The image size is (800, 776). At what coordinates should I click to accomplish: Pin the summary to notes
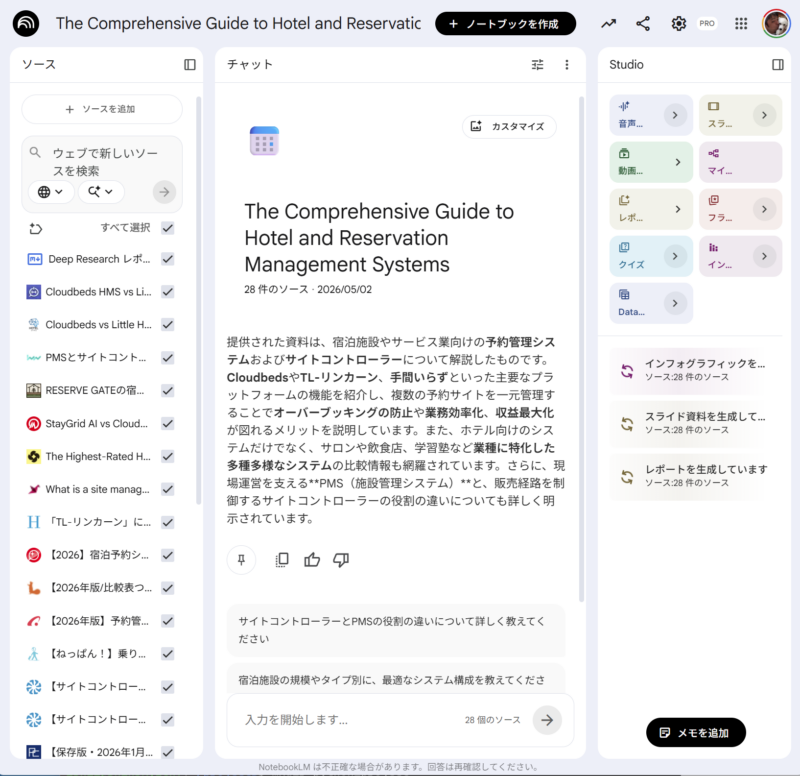click(x=241, y=560)
